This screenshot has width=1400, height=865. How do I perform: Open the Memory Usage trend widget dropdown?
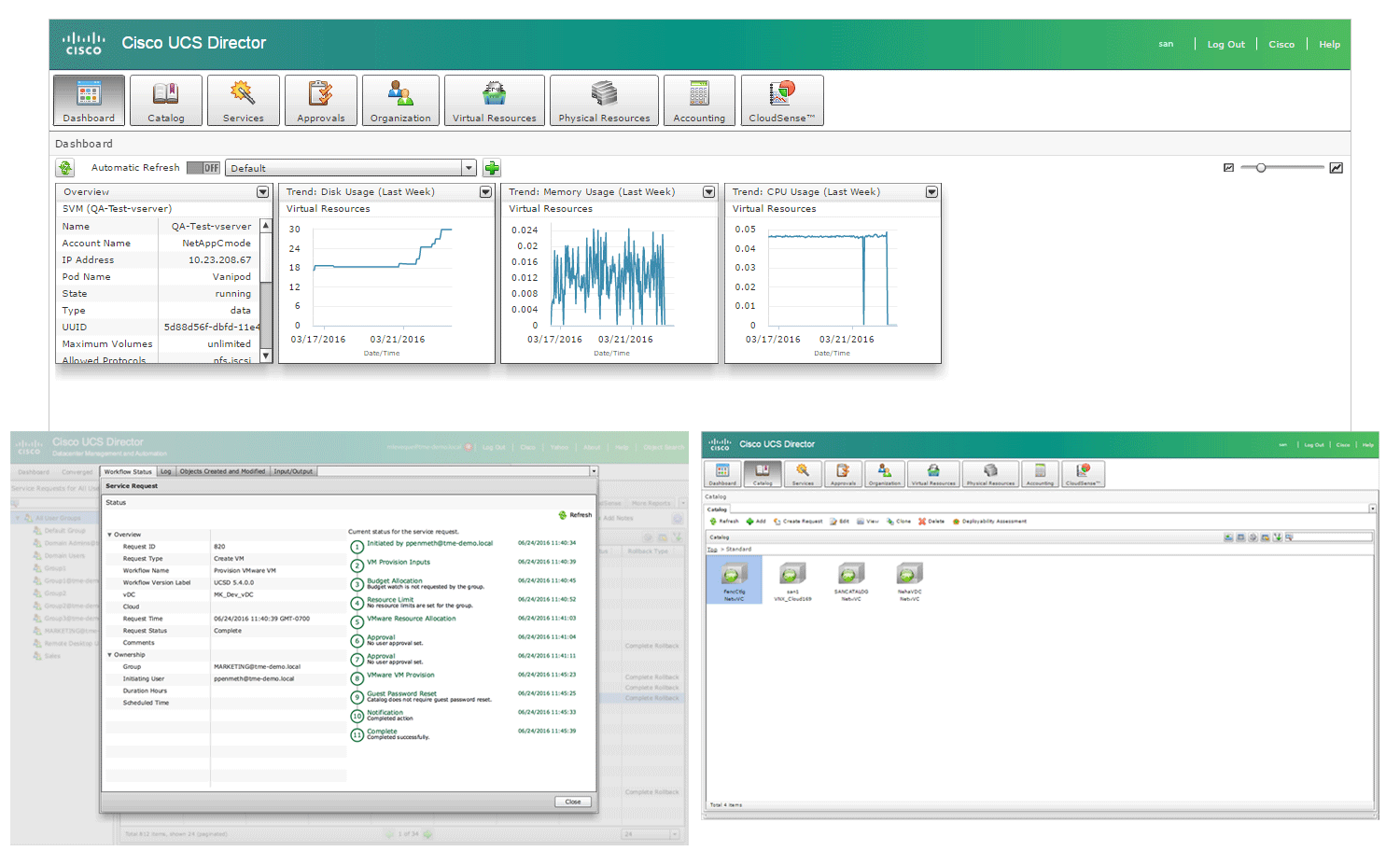(708, 191)
